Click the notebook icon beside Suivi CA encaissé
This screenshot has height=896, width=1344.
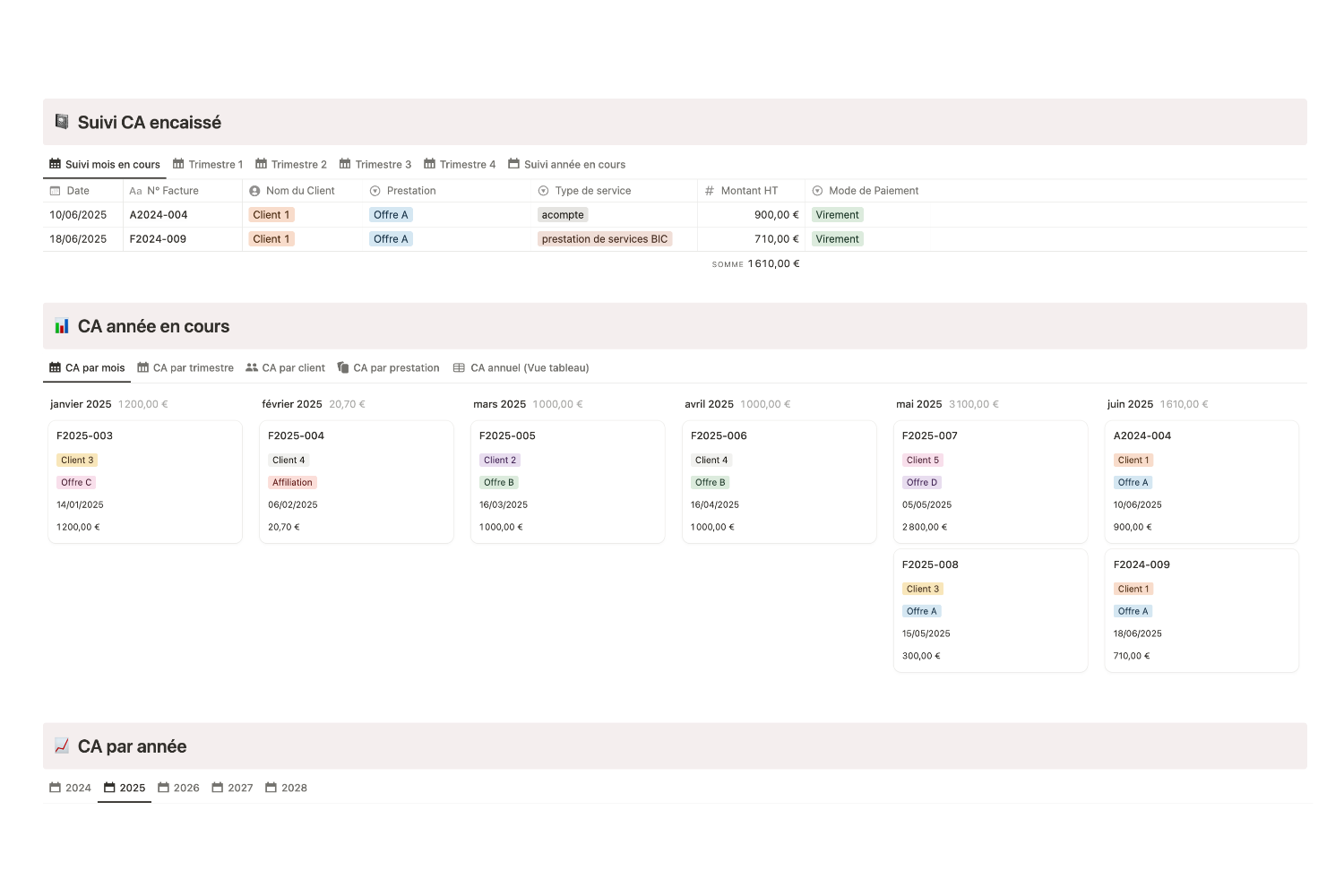(x=62, y=122)
